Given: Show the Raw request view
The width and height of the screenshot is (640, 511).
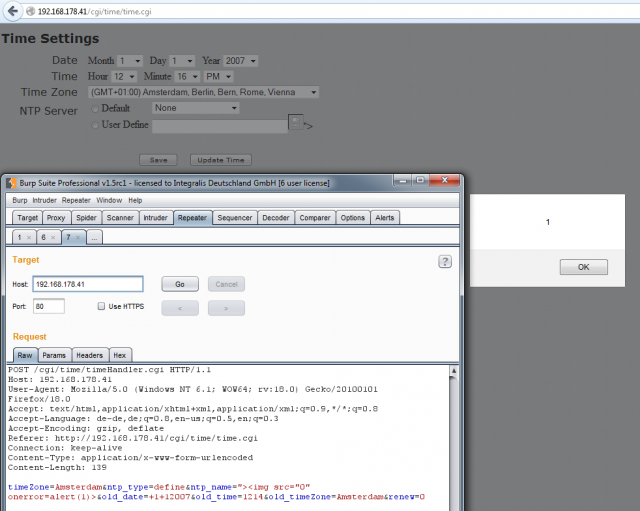Looking at the screenshot, I should click(x=25, y=355).
